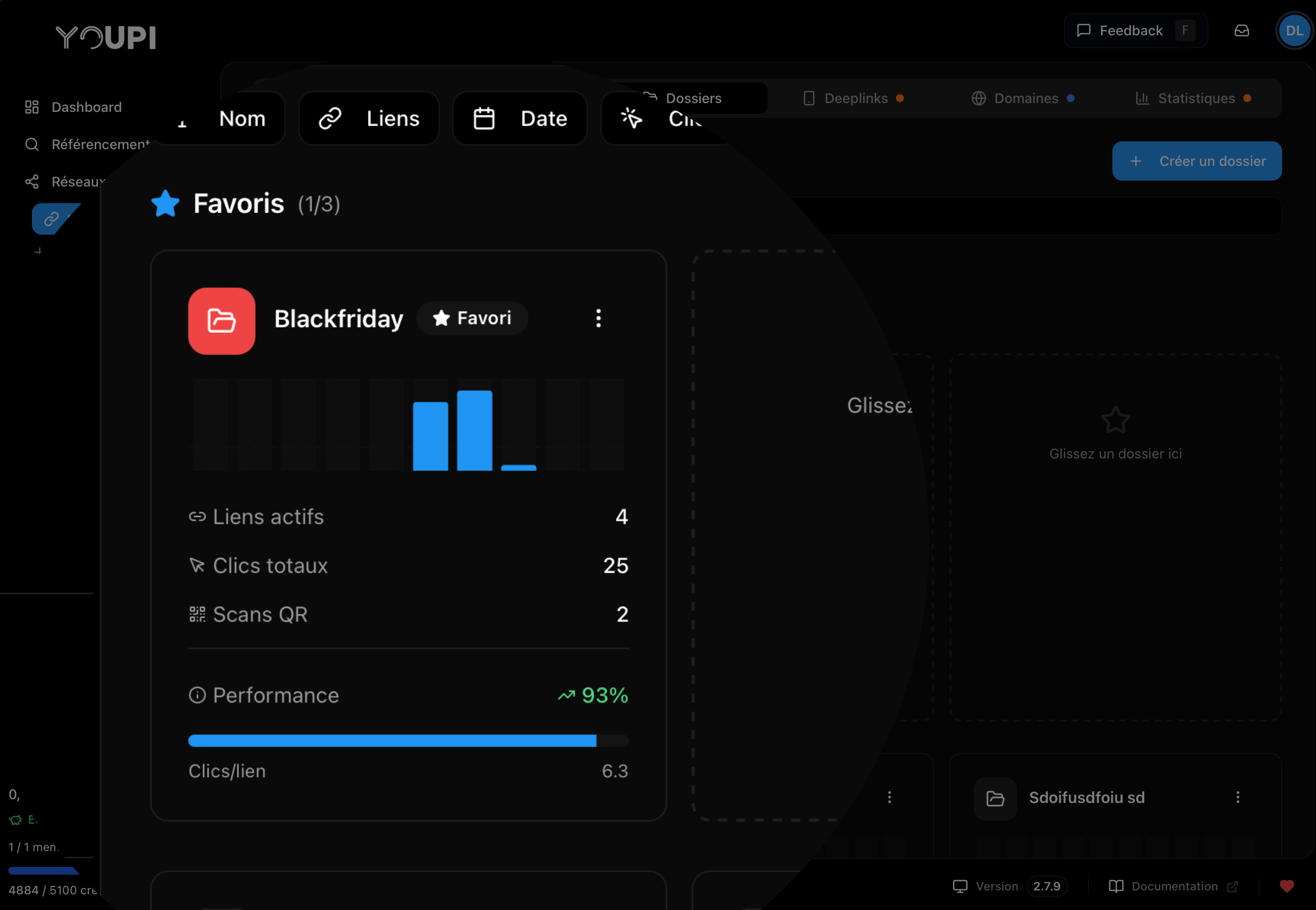Open Blackfriday three-dot options menu
The height and width of the screenshot is (910, 1316).
tap(598, 318)
